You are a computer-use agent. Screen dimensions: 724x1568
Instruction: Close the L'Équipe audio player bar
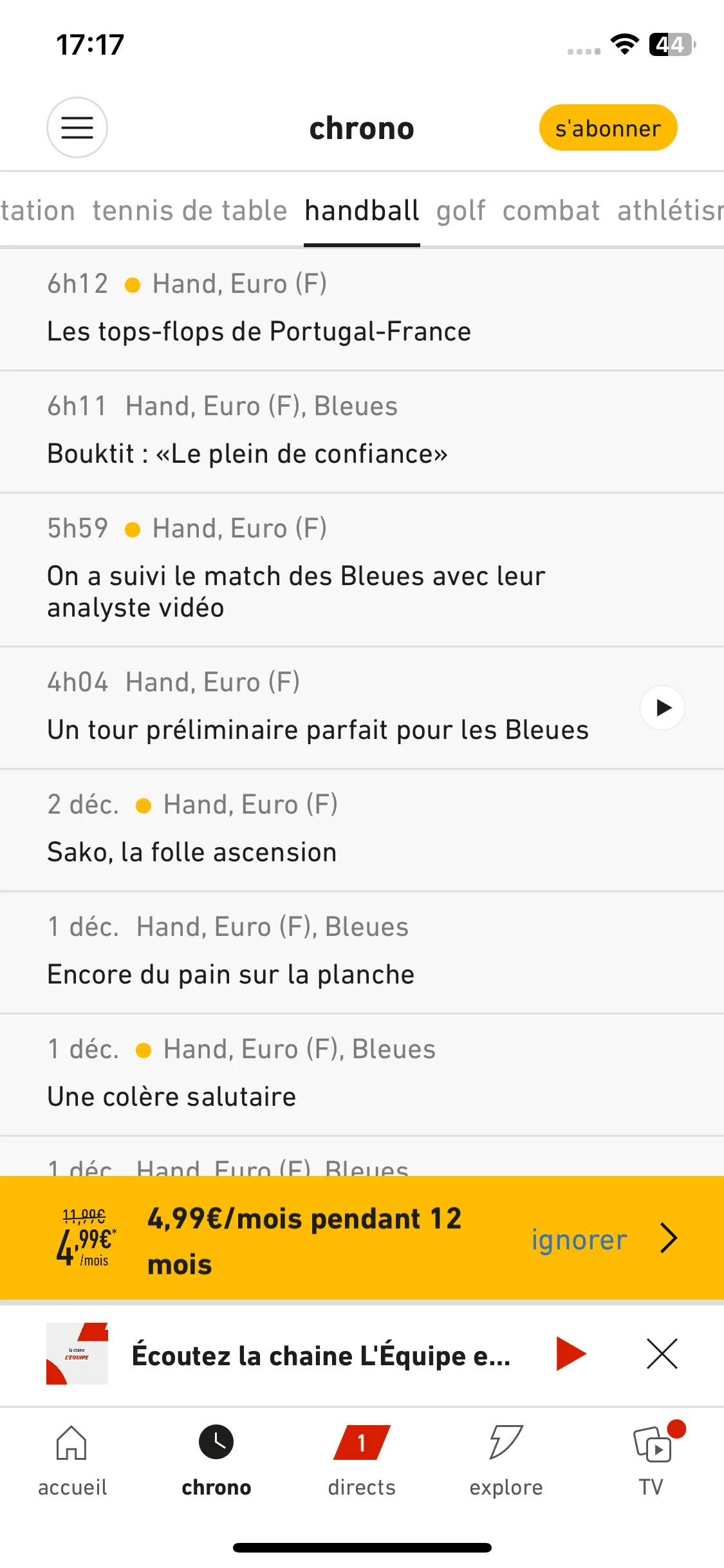click(662, 1353)
